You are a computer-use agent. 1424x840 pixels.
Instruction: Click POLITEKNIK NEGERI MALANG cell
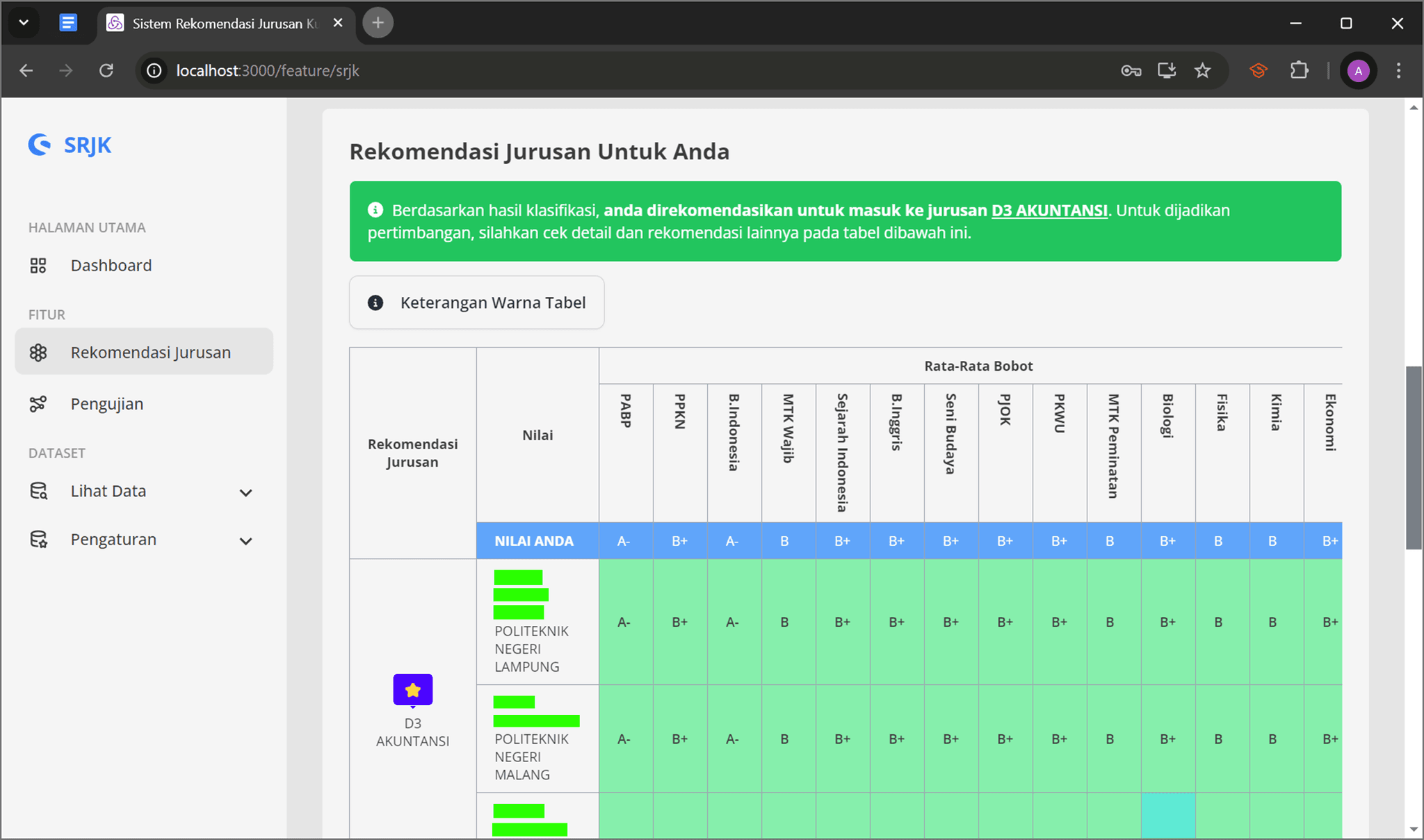click(x=537, y=738)
